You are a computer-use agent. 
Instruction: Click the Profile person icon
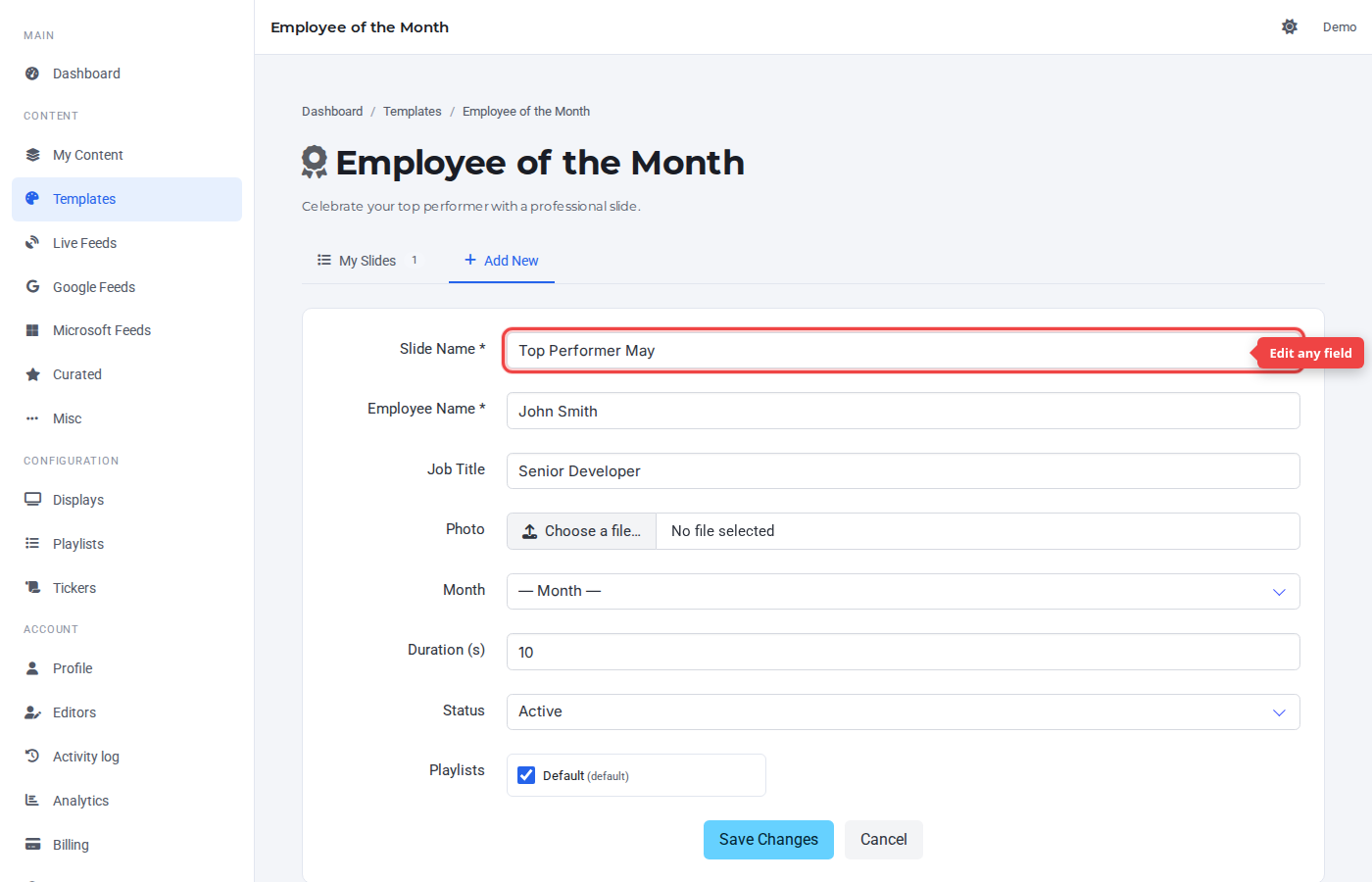[32, 668]
